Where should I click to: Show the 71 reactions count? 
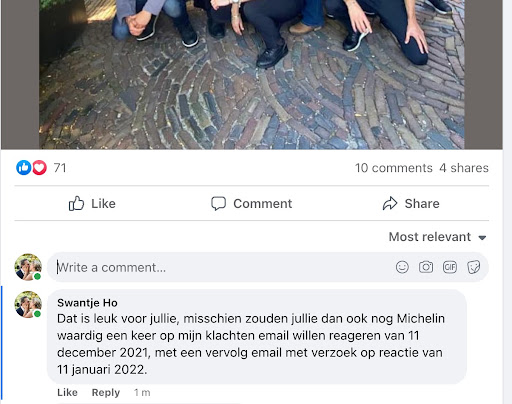60,168
